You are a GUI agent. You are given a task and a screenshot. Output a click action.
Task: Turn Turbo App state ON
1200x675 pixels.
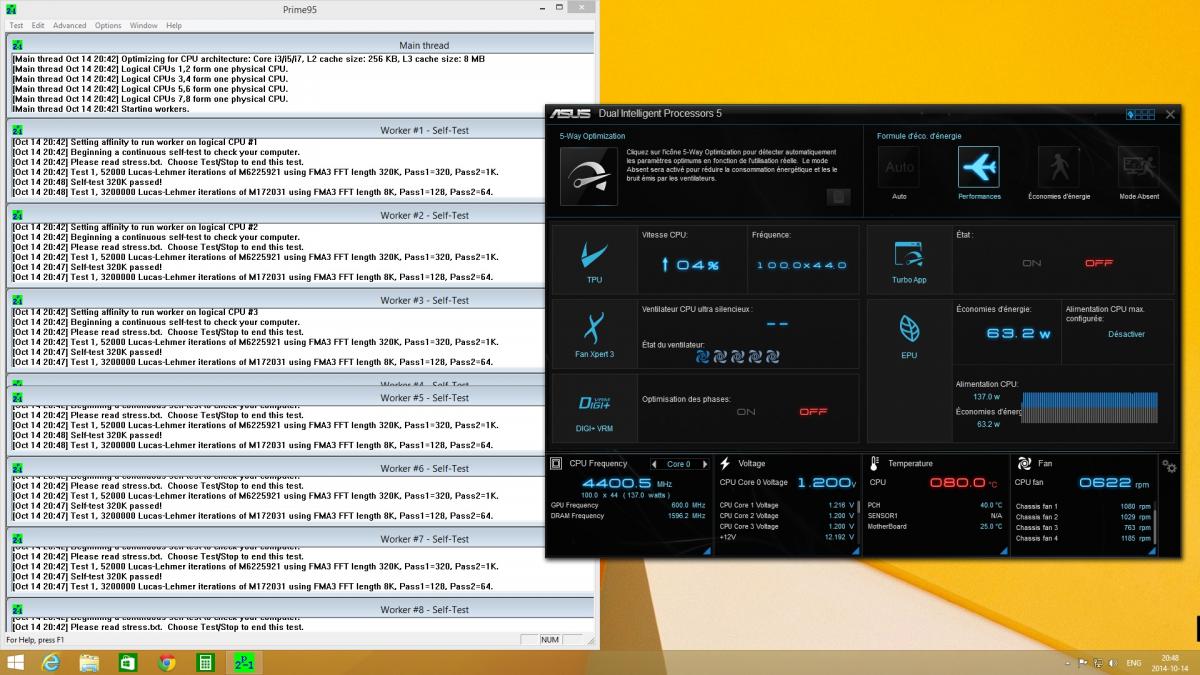click(x=1032, y=263)
